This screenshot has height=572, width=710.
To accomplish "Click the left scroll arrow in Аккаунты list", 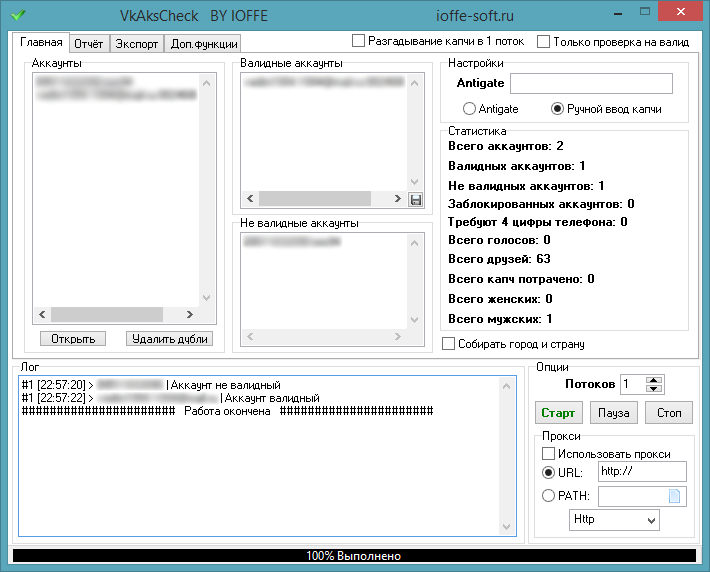I will click(42, 314).
